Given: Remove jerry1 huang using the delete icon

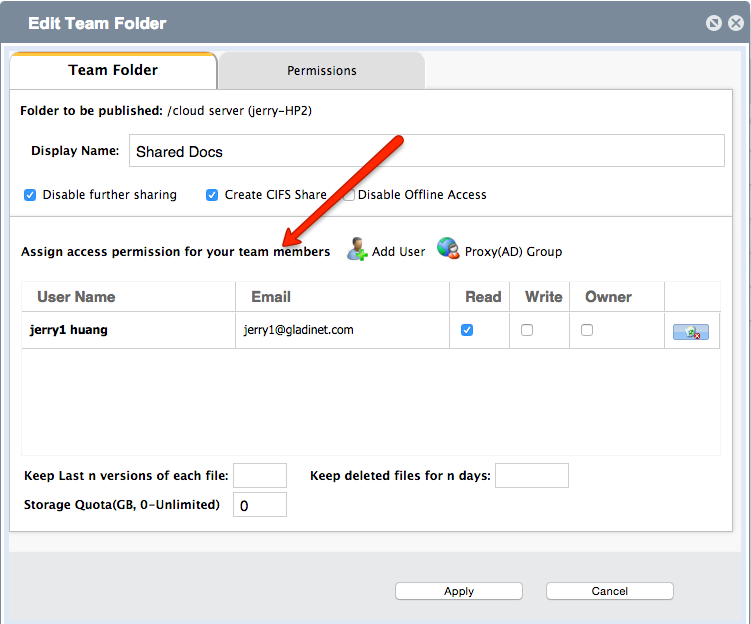Looking at the screenshot, I should (x=691, y=332).
